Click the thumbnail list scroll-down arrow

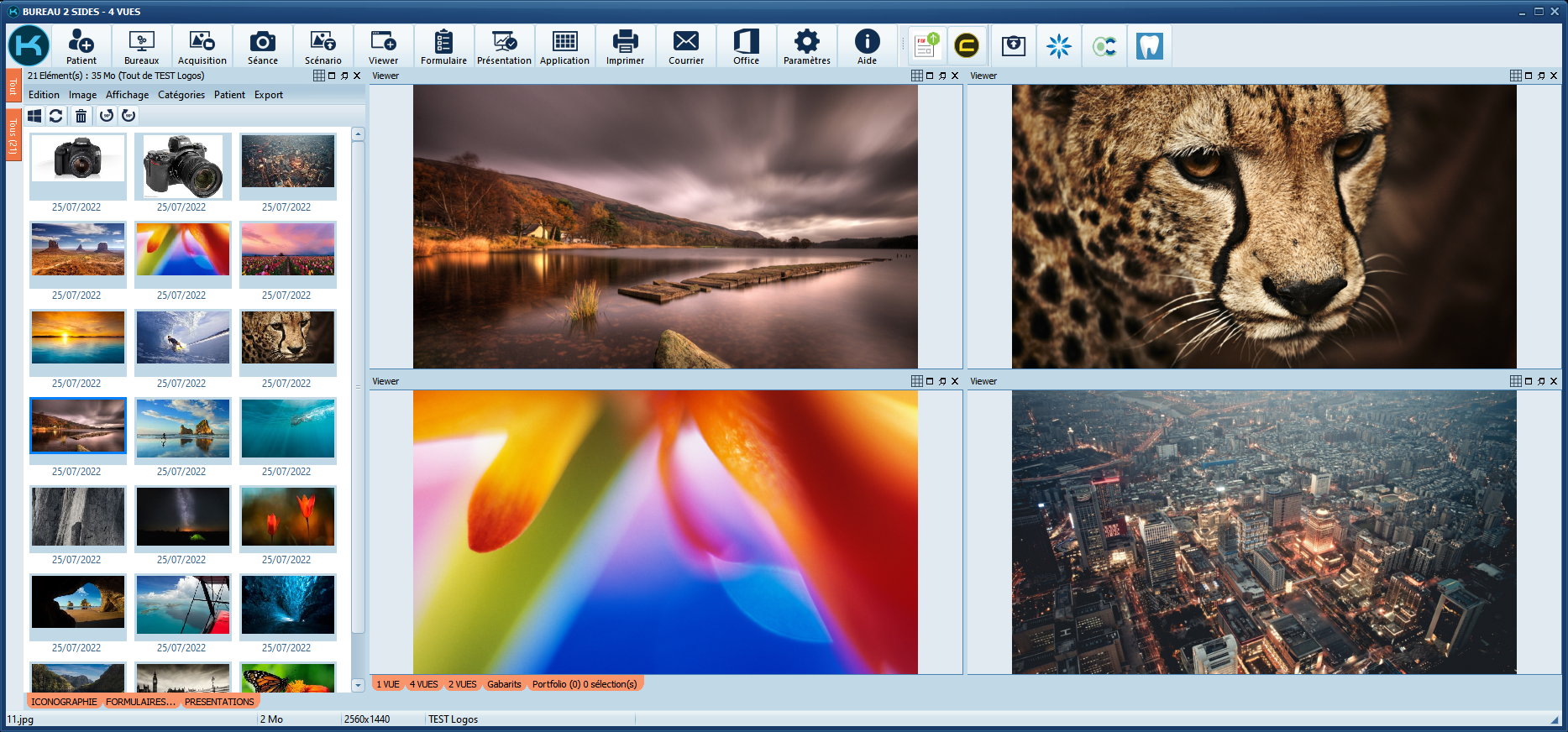358,685
